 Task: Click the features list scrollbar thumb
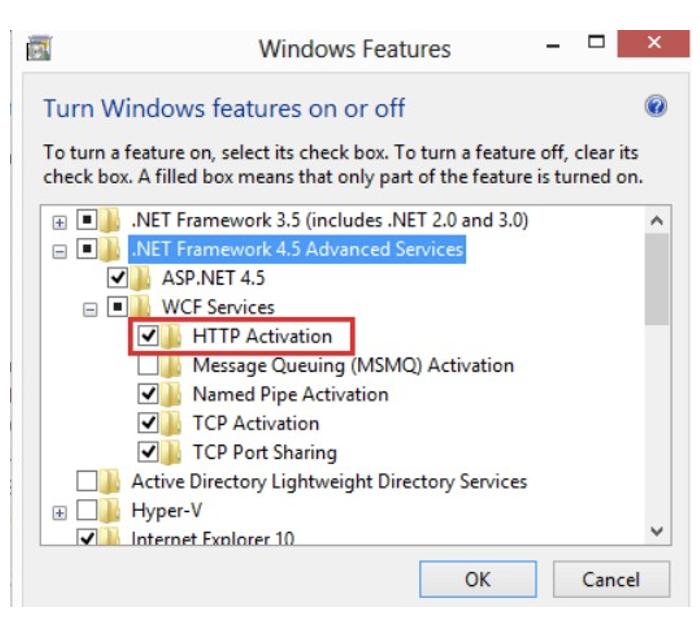click(x=657, y=279)
